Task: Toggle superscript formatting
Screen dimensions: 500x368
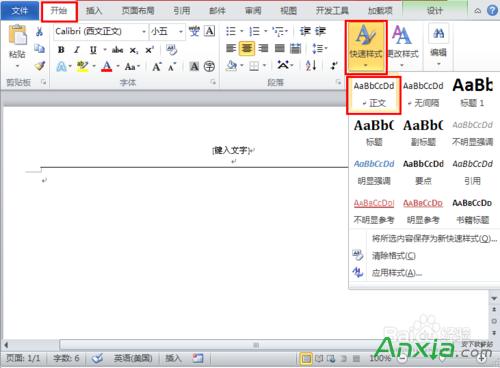Action: [x=149, y=50]
